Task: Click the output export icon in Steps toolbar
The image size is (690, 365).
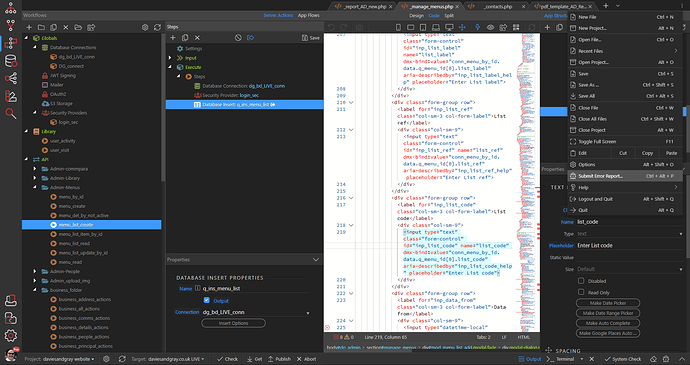Action: pos(250,38)
